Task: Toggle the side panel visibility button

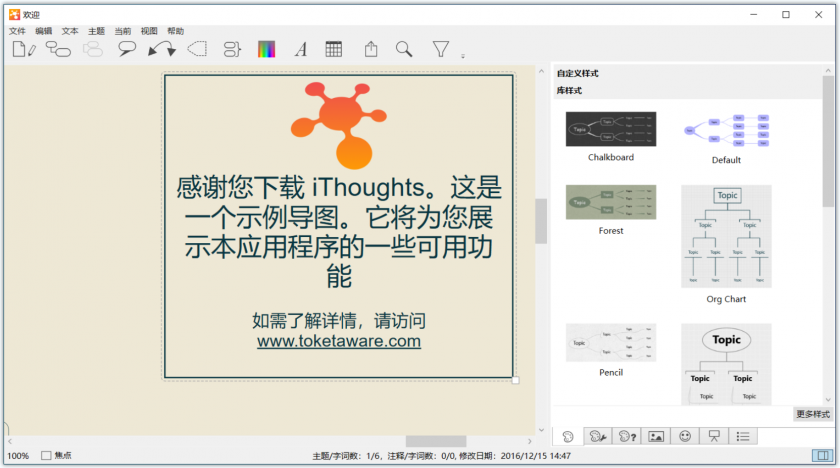Action: pos(822,456)
